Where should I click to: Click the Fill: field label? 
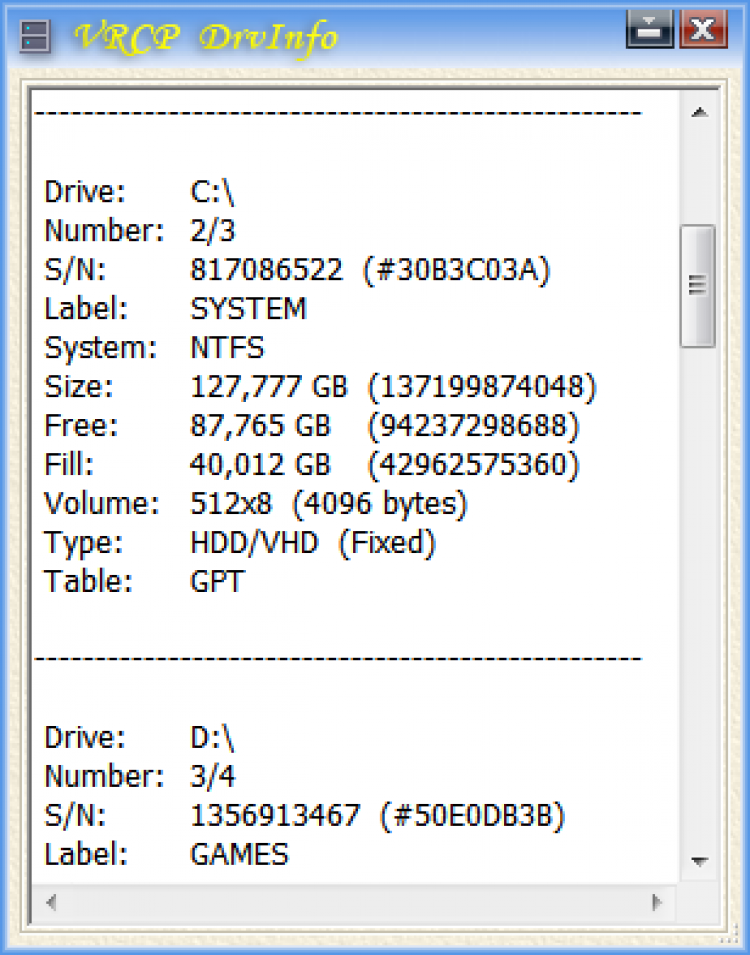click(69, 465)
